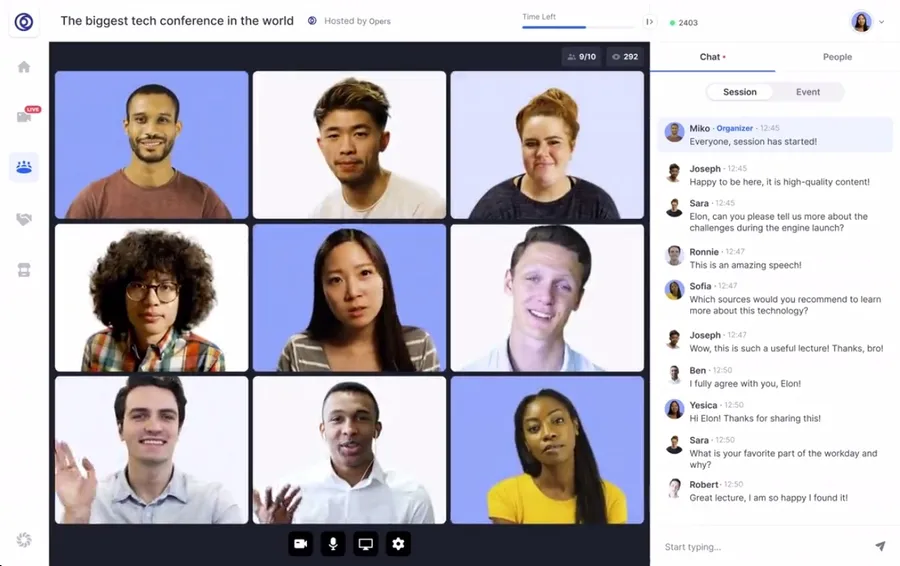
Task: Expand the profile avatar dropdown arrow
Action: (x=882, y=22)
